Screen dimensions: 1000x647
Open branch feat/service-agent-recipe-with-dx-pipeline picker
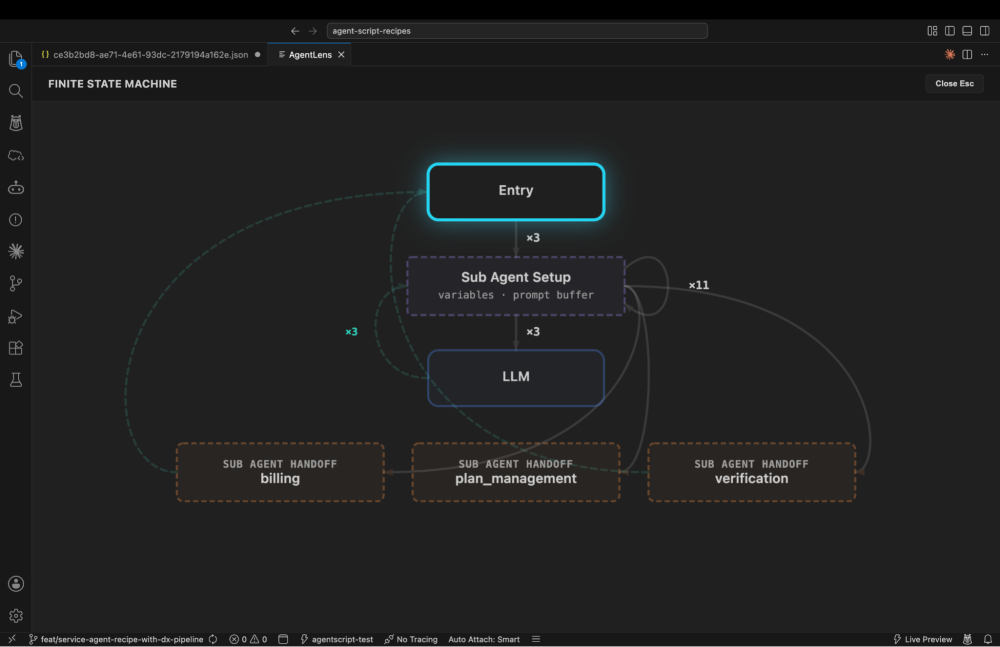116,639
